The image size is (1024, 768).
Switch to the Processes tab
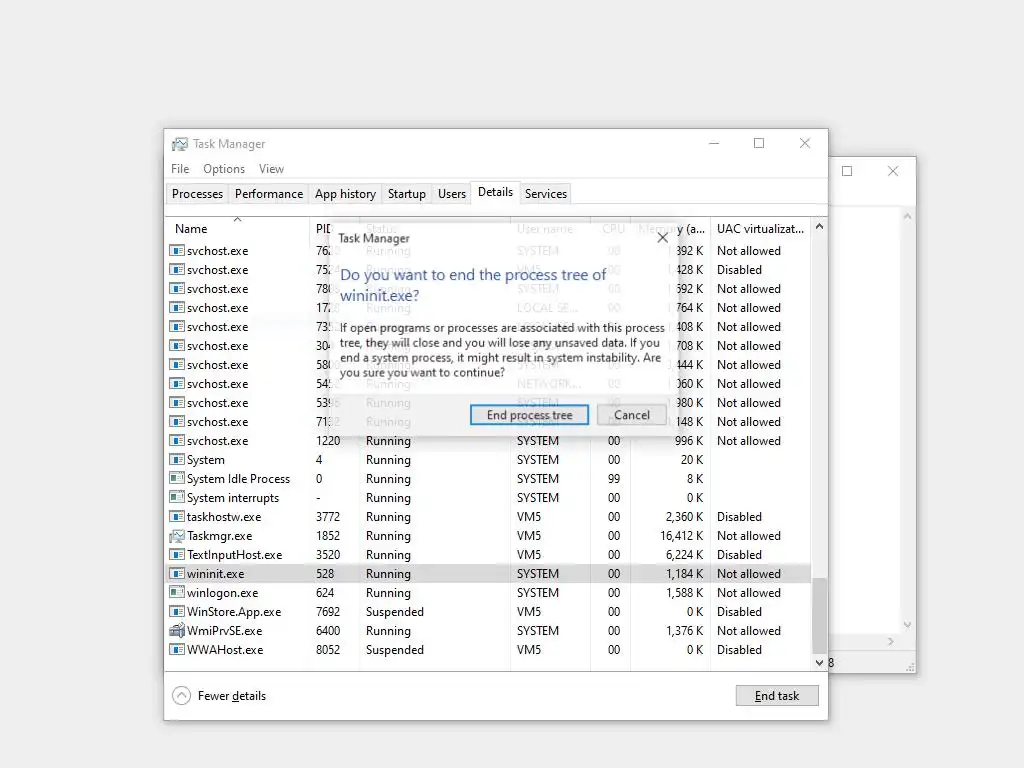click(197, 193)
